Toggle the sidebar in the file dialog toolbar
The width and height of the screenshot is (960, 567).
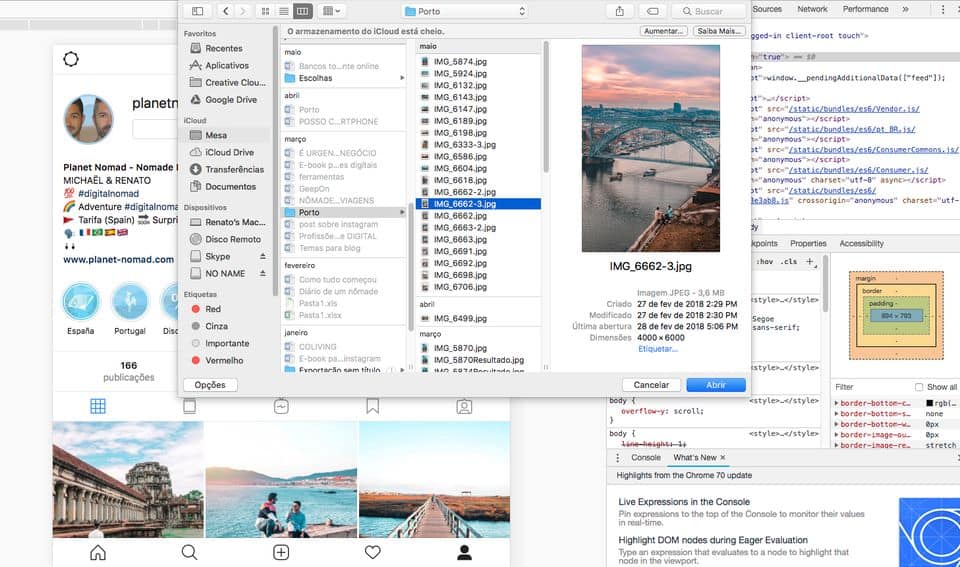(197, 11)
